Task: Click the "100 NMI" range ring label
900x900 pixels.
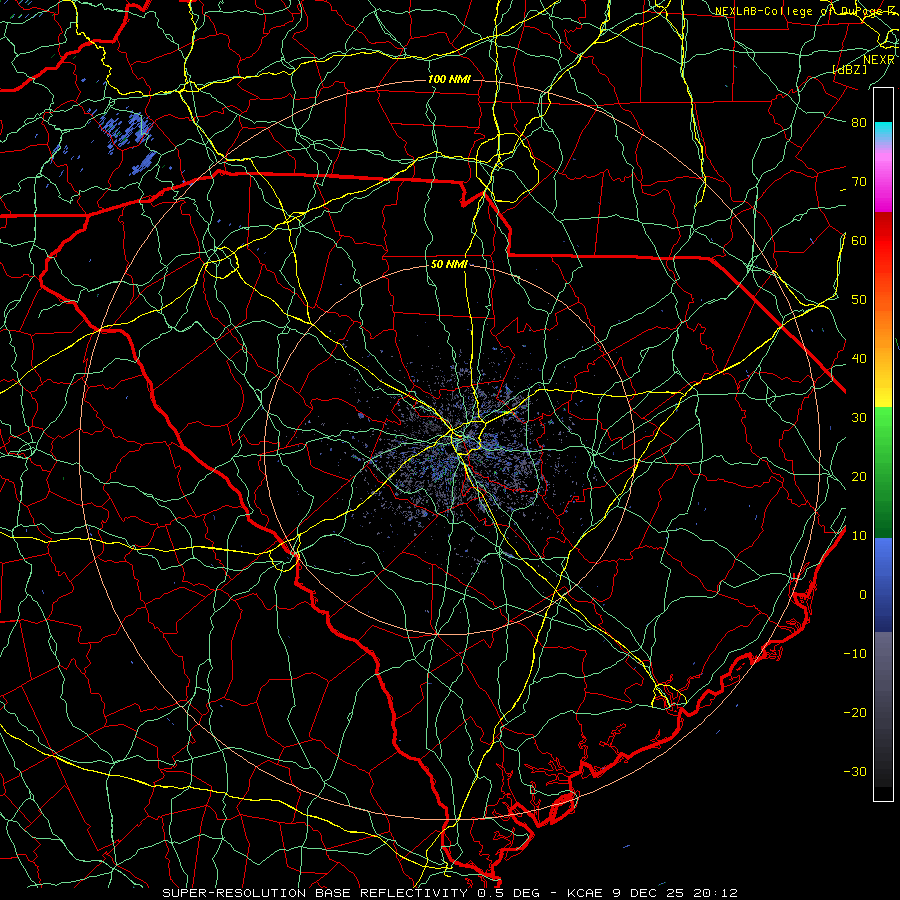Action: click(449, 79)
